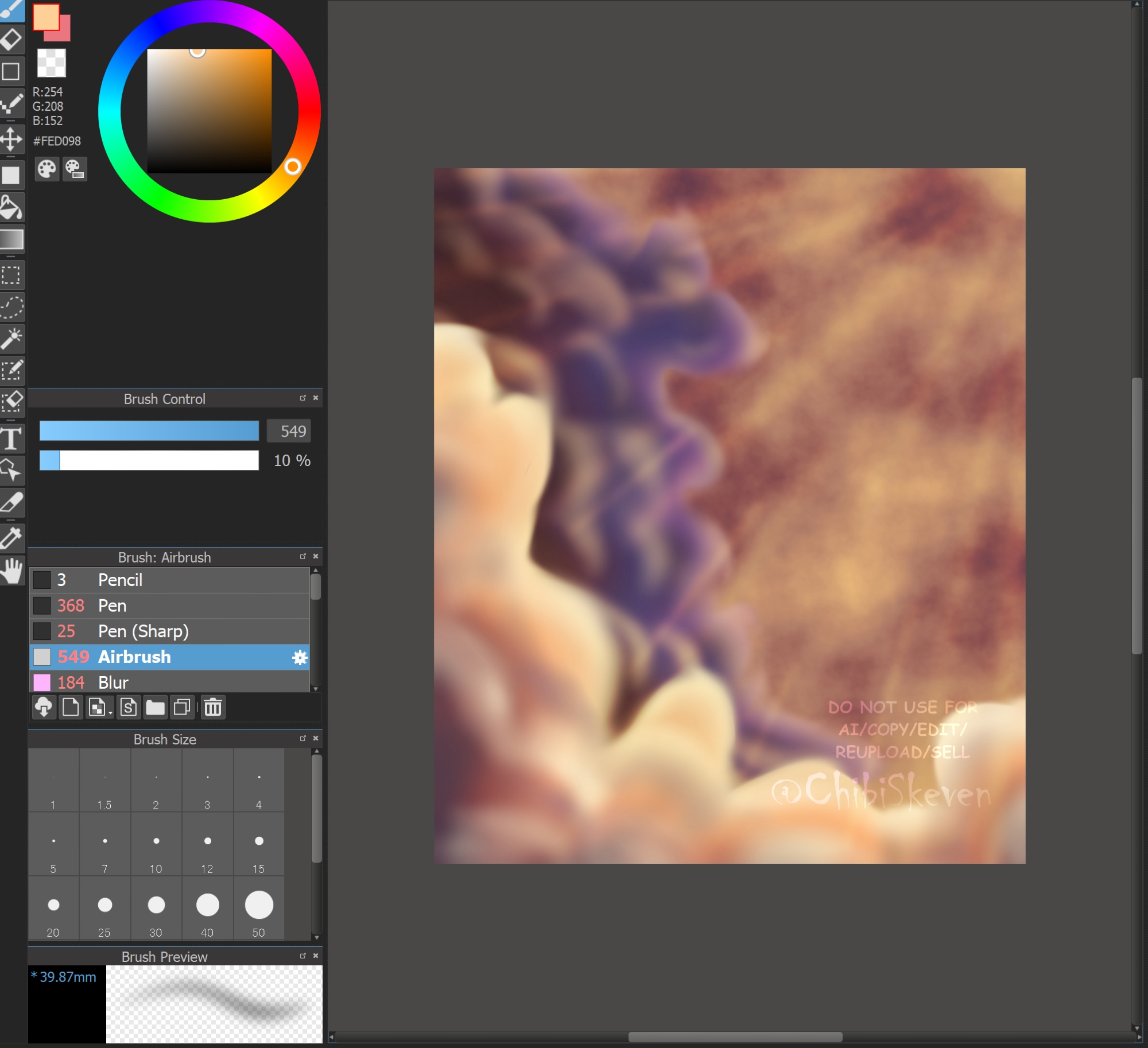Download brushes from the cloud
The width and height of the screenshot is (1148, 1048).
tap(44, 707)
